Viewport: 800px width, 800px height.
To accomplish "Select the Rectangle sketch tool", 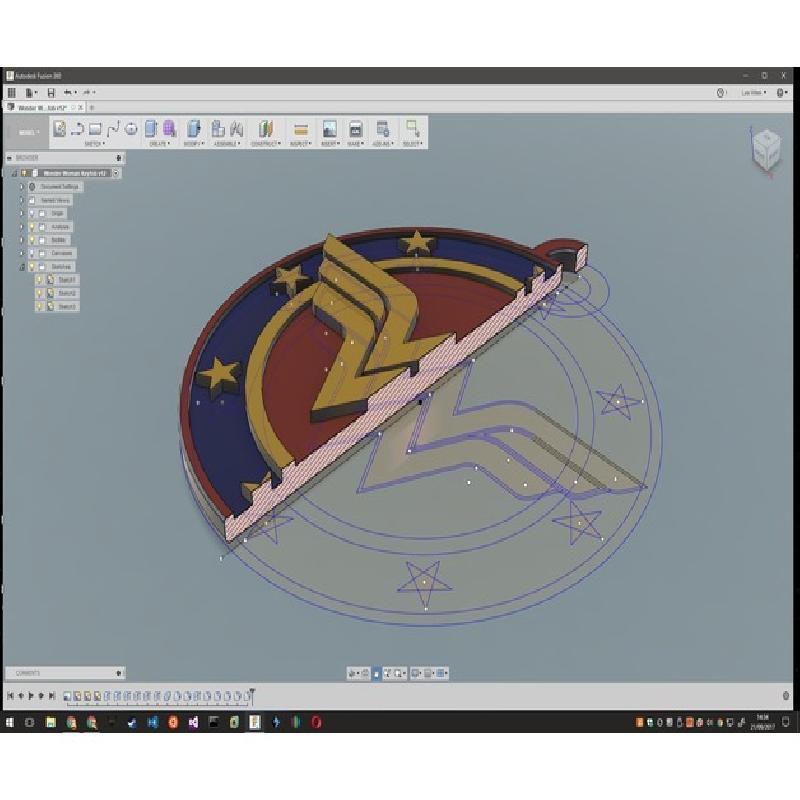I will [95, 129].
